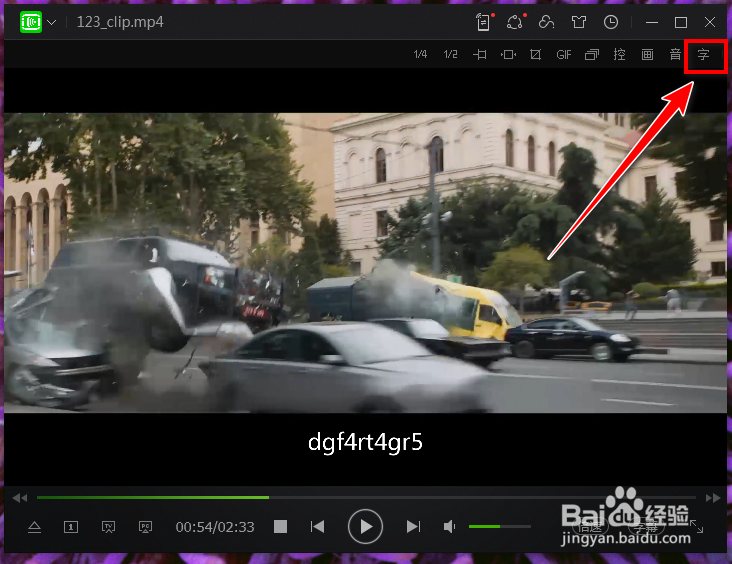Click the rewind double-arrow at progress bar left
The image size is (732, 564).
point(20,498)
